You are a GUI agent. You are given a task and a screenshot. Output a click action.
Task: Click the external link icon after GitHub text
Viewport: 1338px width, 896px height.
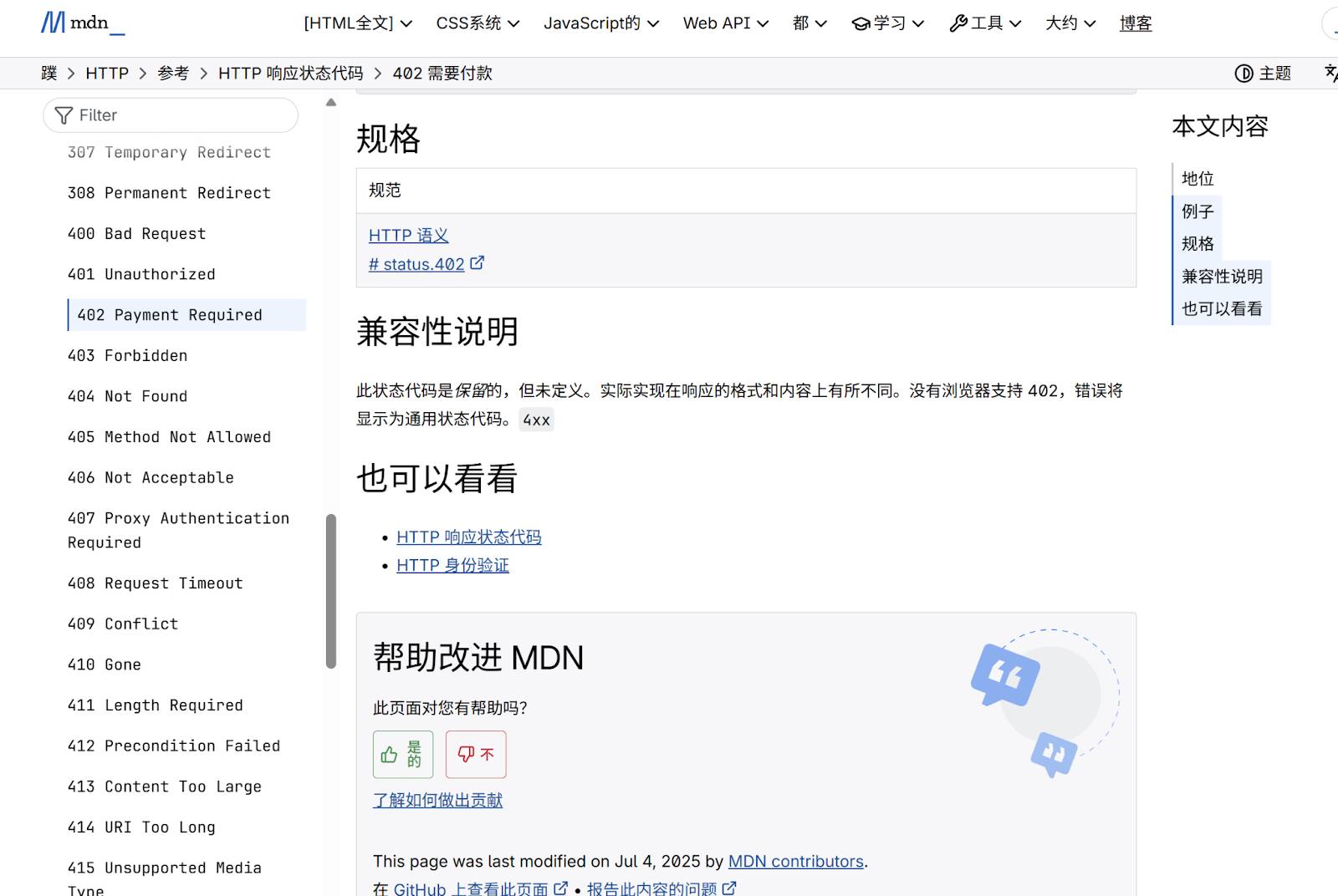(x=561, y=888)
